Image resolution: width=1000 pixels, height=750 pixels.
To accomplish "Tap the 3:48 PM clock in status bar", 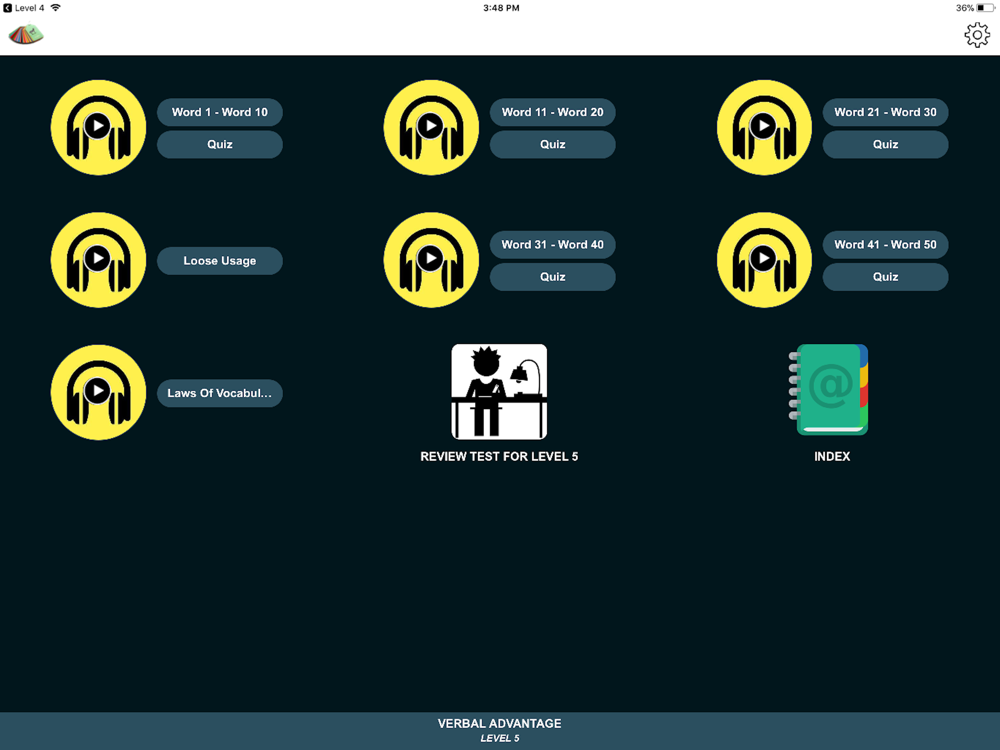I will [501, 8].
